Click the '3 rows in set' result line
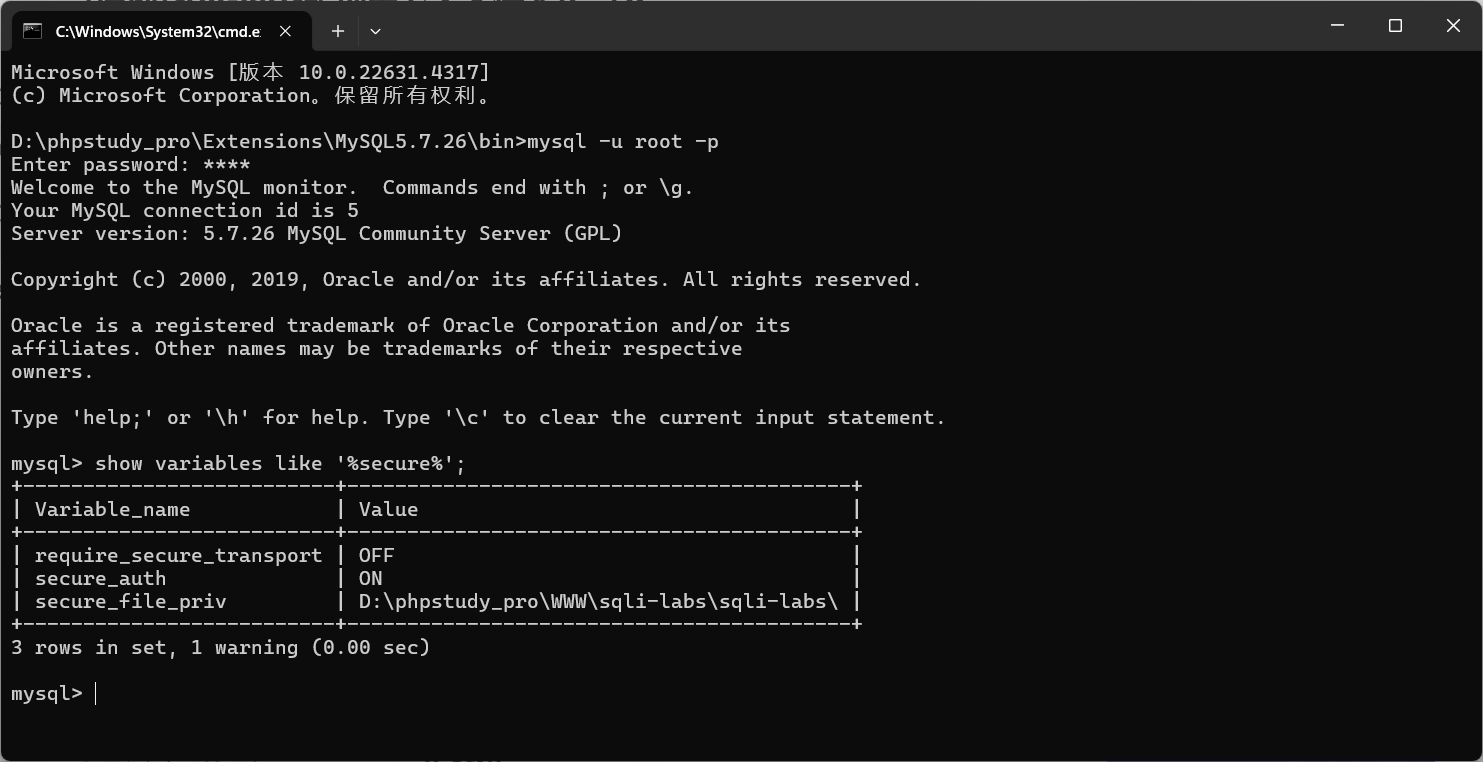The image size is (1483, 762). coord(221,648)
